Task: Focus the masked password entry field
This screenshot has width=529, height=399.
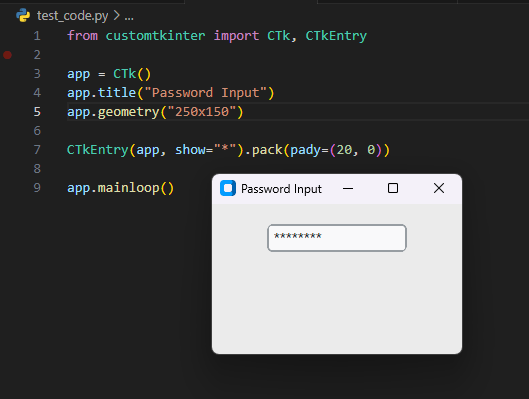Action: click(337, 238)
